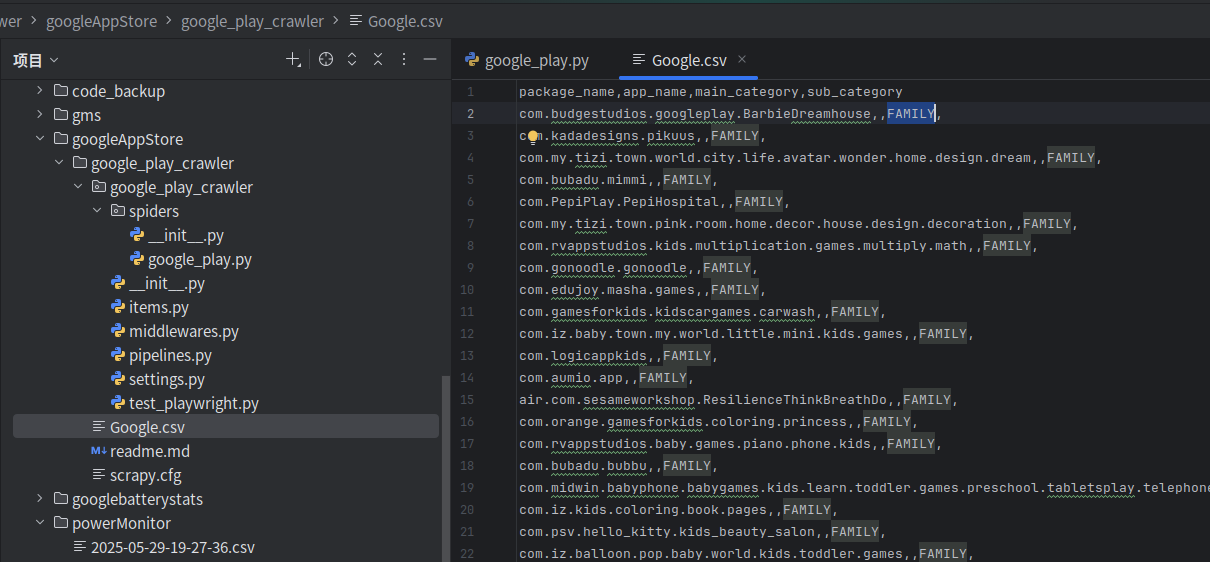Click com.logicappkids on line 13
This screenshot has height=562, width=1210.
click(x=583, y=356)
